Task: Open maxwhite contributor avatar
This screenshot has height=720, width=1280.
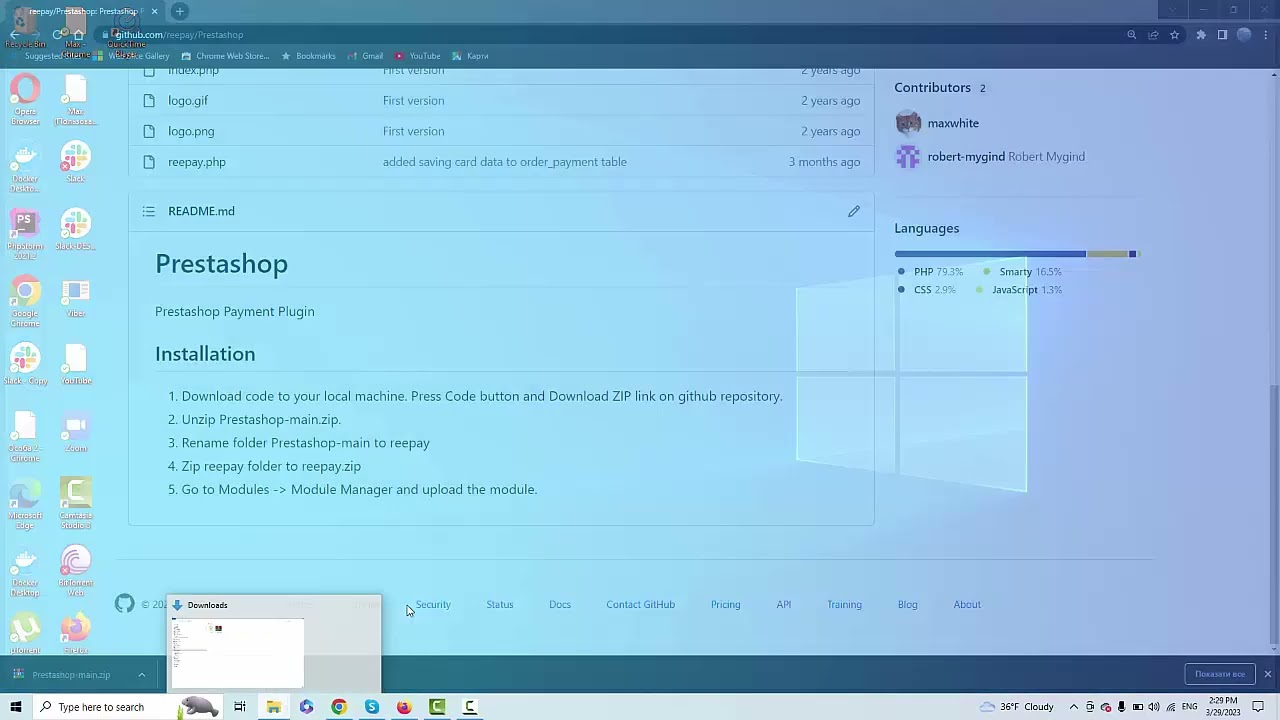Action: tap(908, 123)
